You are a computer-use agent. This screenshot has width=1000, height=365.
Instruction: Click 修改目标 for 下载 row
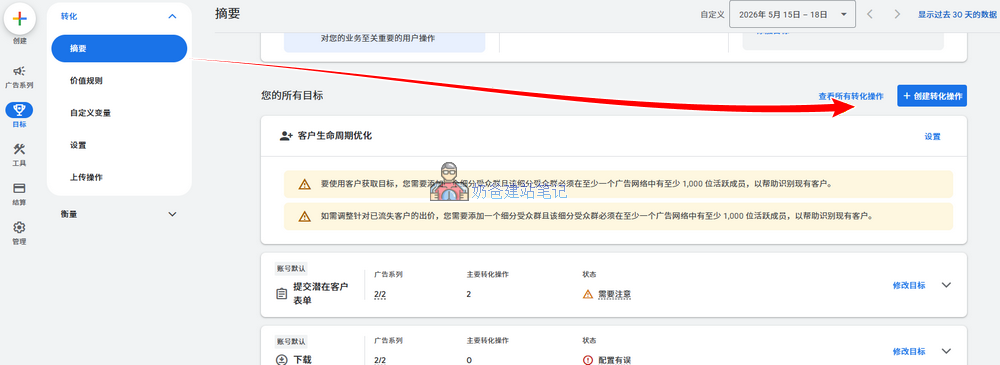pyautogui.click(x=909, y=351)
